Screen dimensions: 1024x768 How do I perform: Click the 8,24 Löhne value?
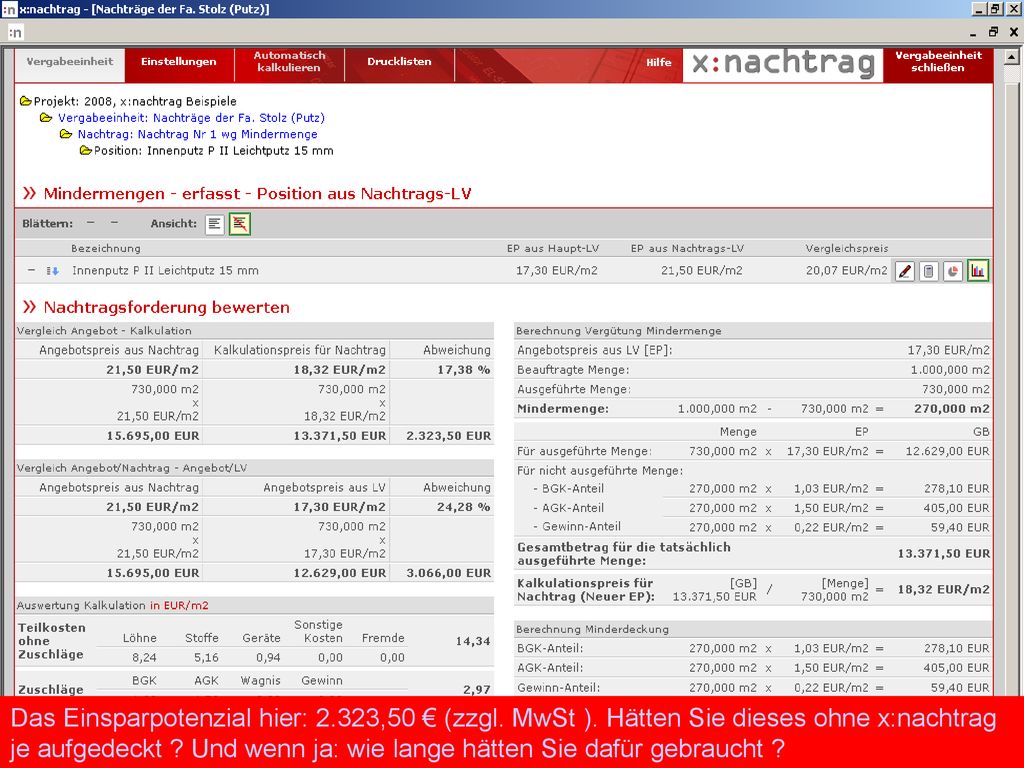pyautogui.click(x=144, y=658)
